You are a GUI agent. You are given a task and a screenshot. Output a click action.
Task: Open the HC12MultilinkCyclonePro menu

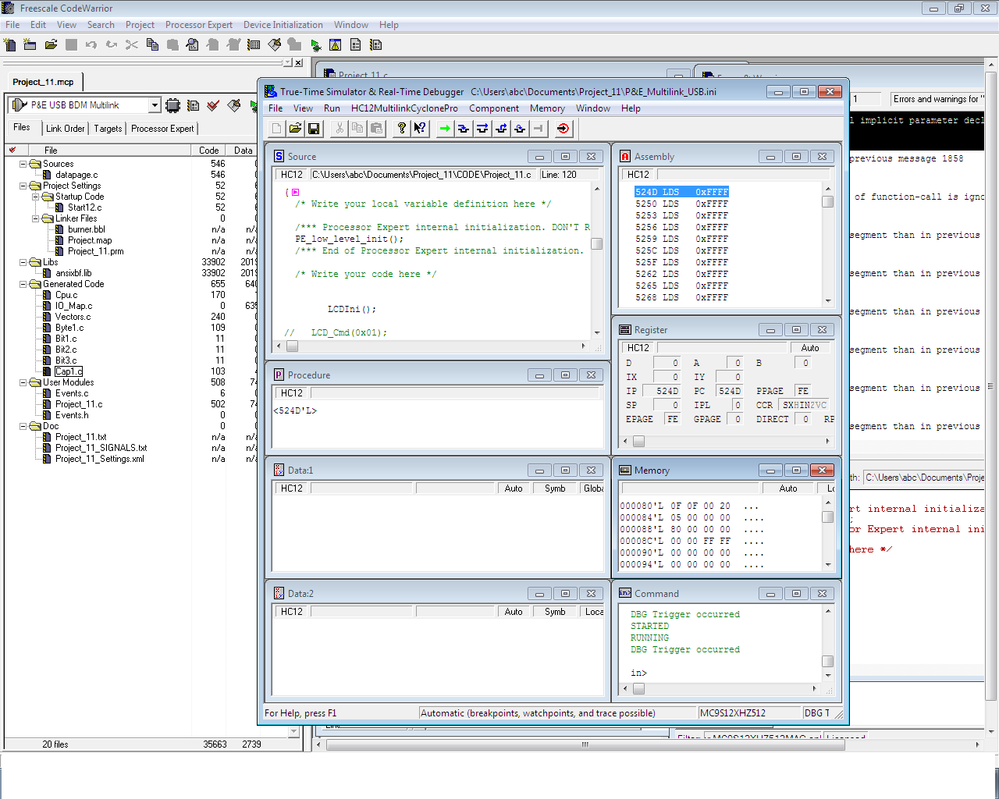click(404, 108)
